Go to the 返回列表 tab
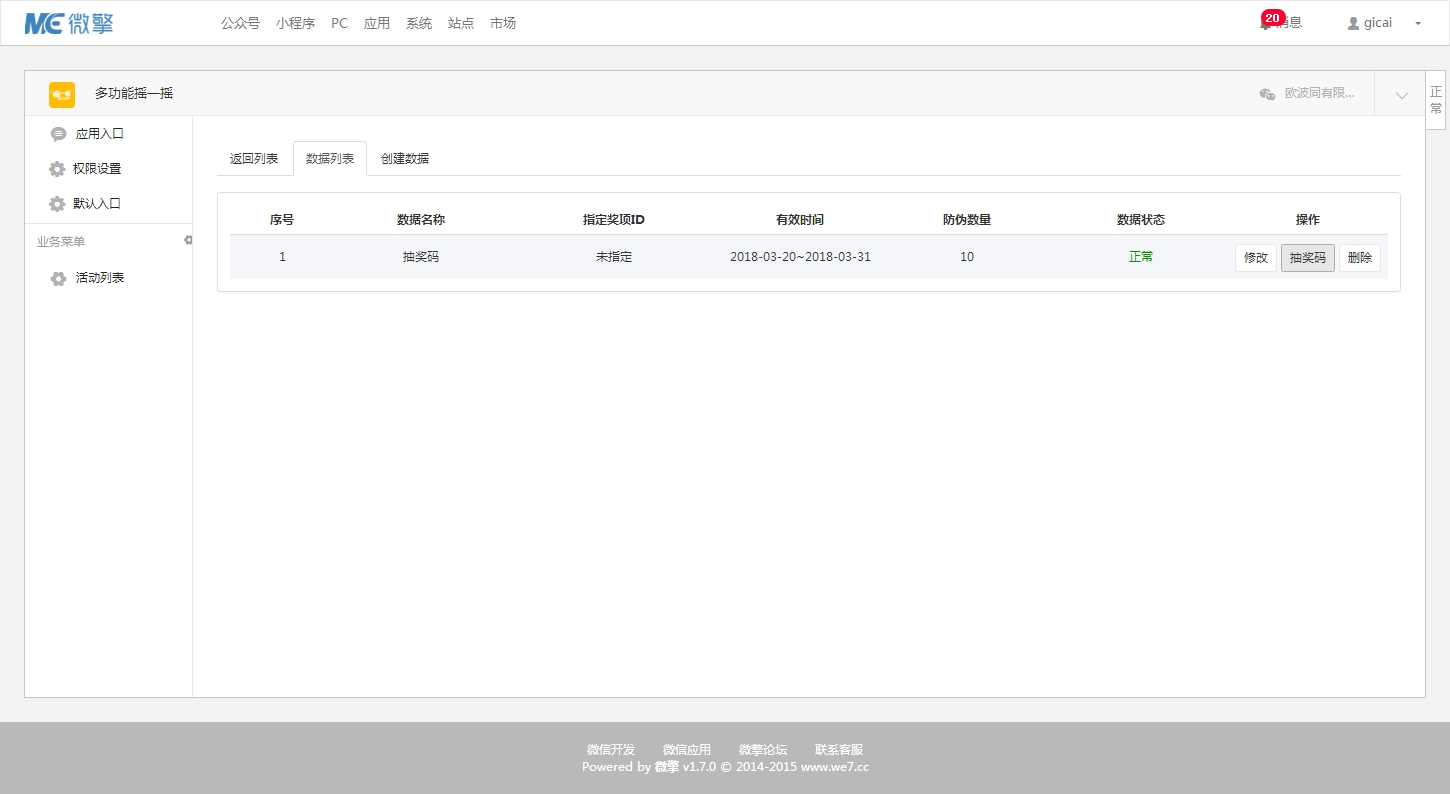 (254, 158)
